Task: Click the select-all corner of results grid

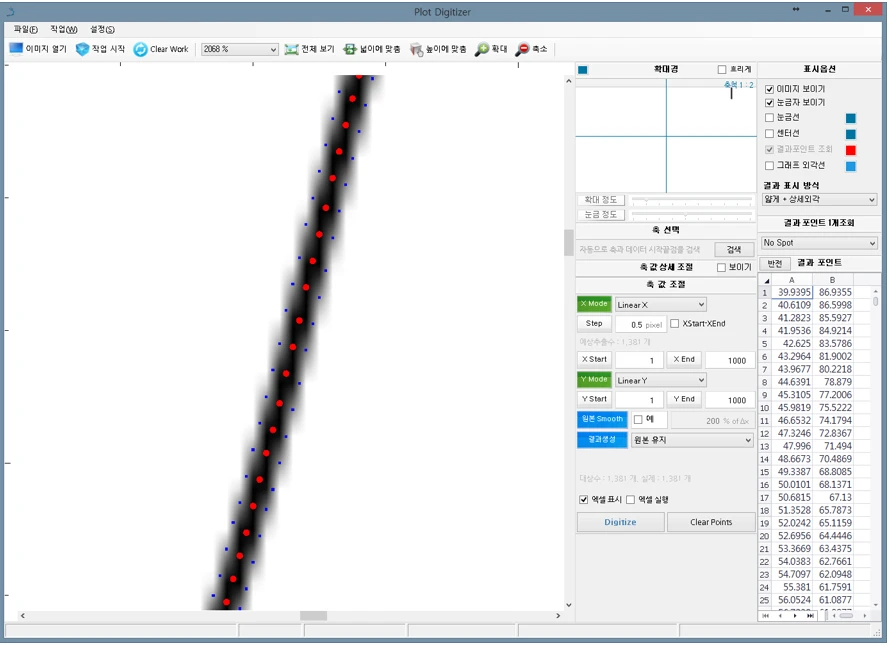Action: pos(765,280)
